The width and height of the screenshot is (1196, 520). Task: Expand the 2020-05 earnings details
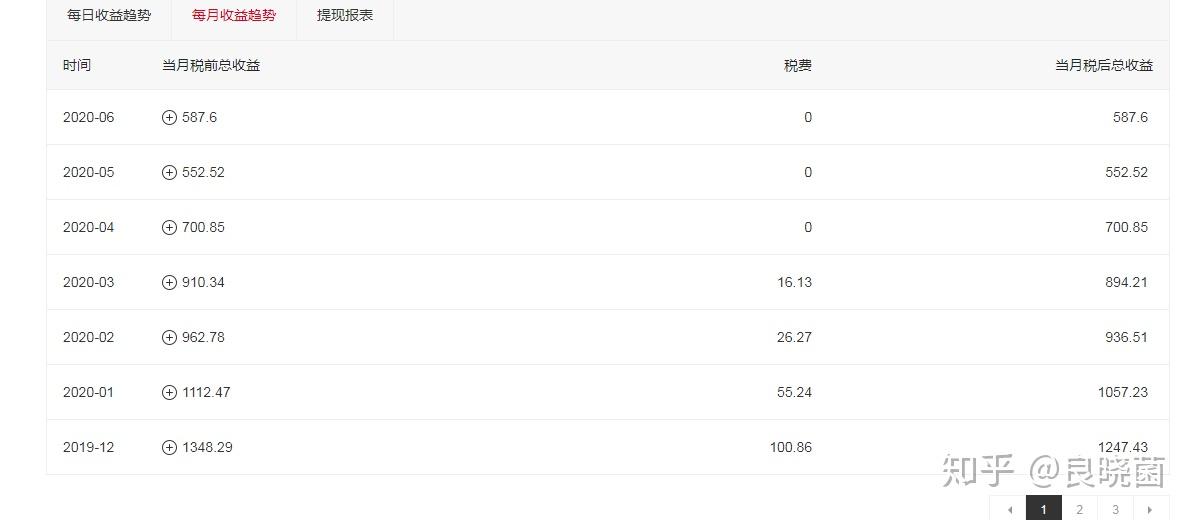point(169,172)
